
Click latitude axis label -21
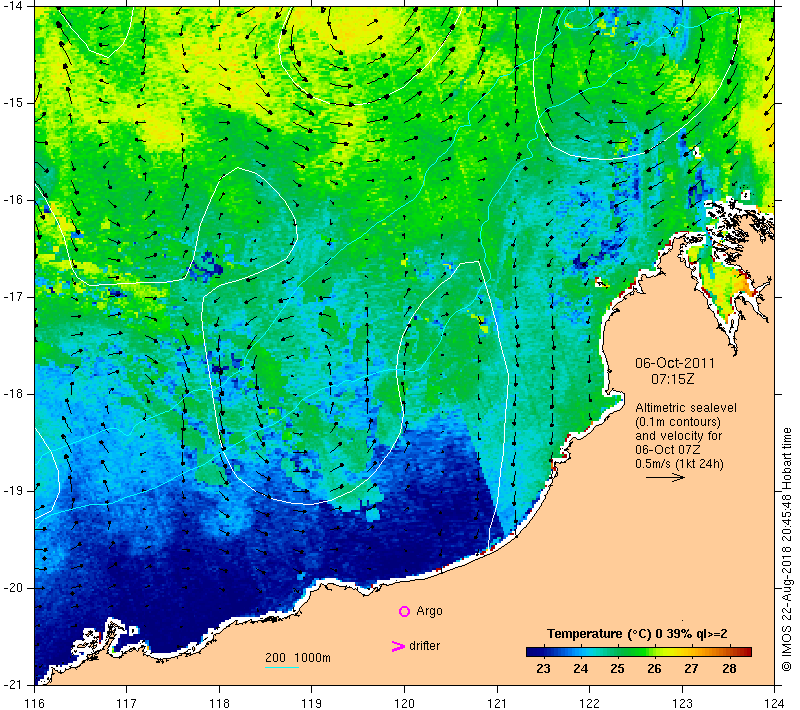[x=13, y=684]
